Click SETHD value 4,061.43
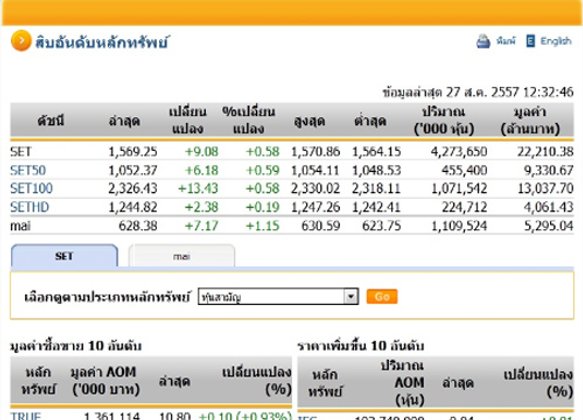 pos(549,207)
